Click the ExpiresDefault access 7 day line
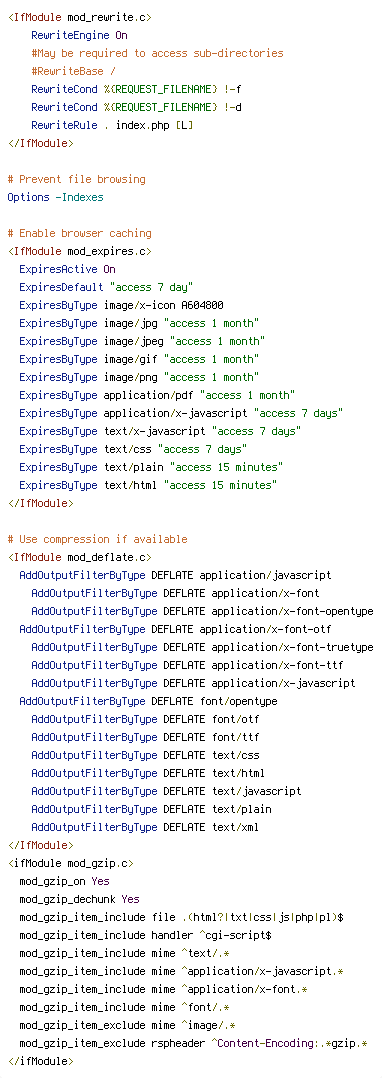This screenshot has height=1078, width=382. click(106, 287)
